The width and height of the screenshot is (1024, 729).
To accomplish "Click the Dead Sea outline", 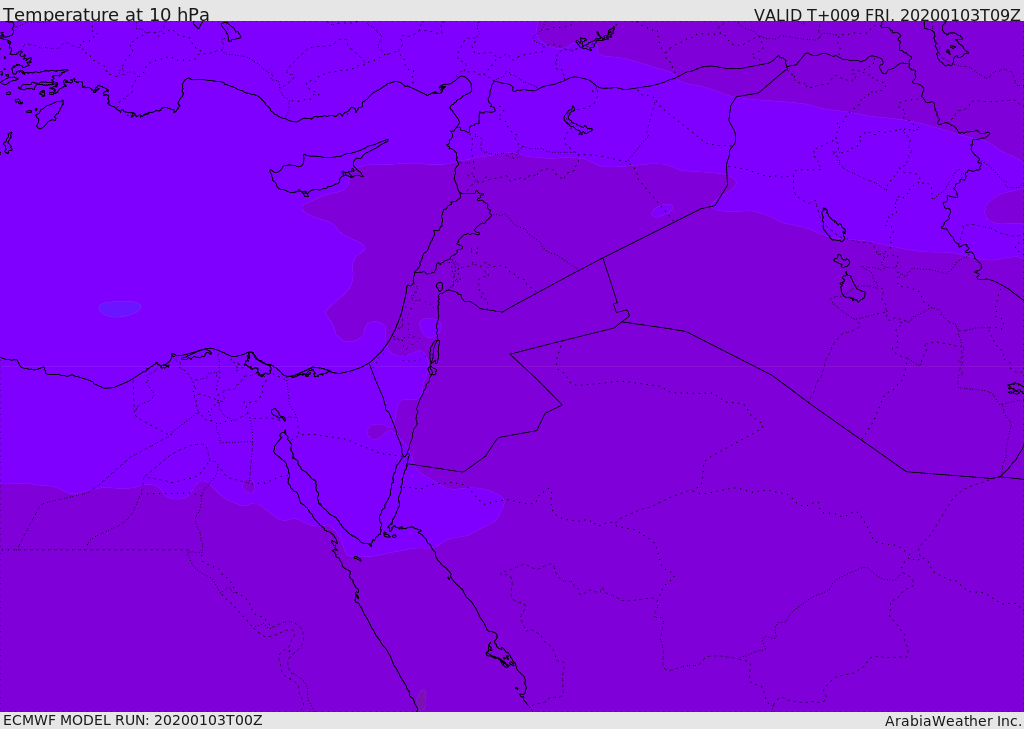I will (434, 353).
